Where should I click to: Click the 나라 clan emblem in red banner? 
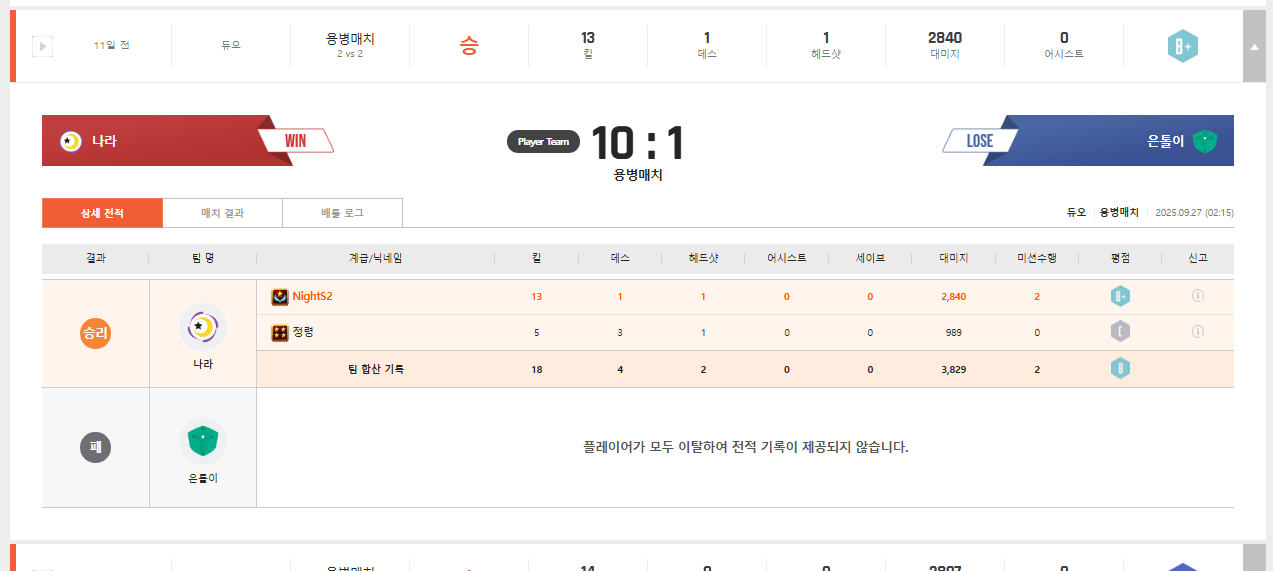coord(70,141)
